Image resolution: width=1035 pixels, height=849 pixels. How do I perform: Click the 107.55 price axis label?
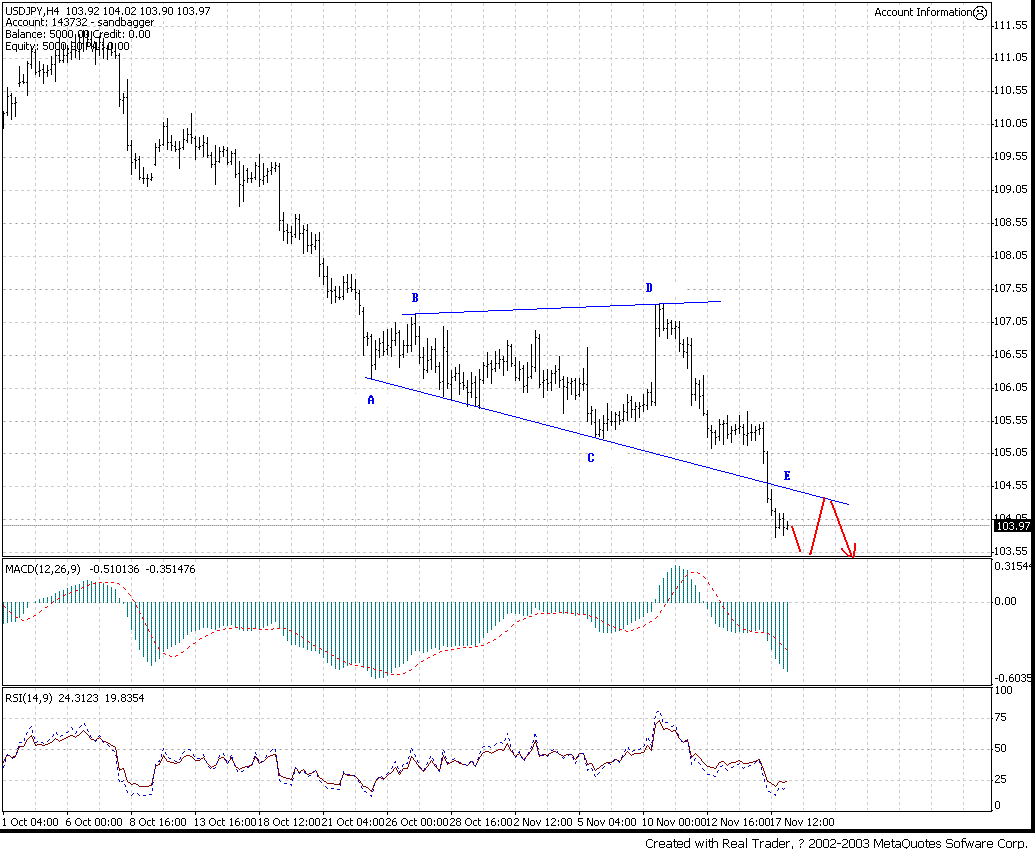1011,288
